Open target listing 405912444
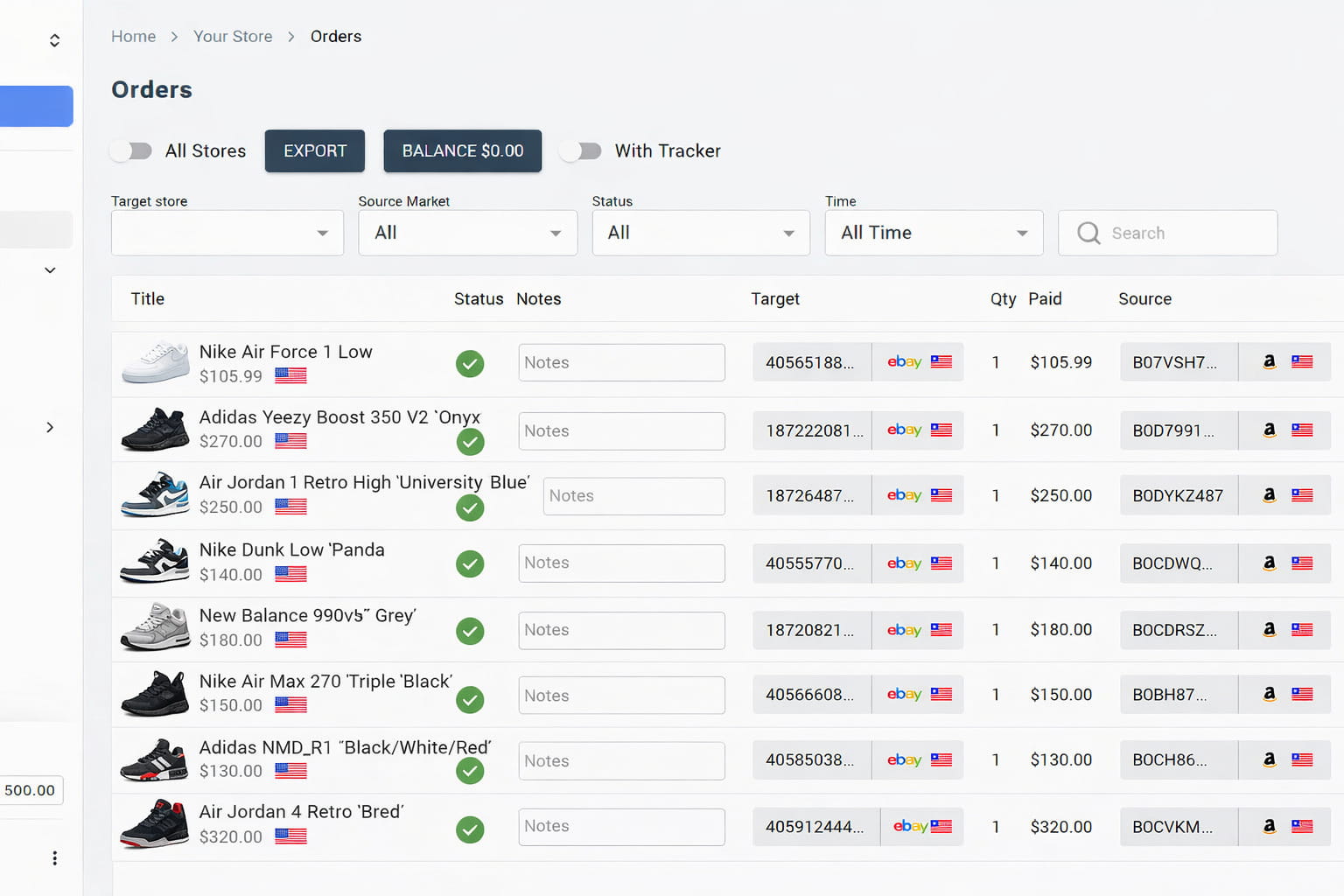This screenshot has width=1344, height=896. point(815,827)
